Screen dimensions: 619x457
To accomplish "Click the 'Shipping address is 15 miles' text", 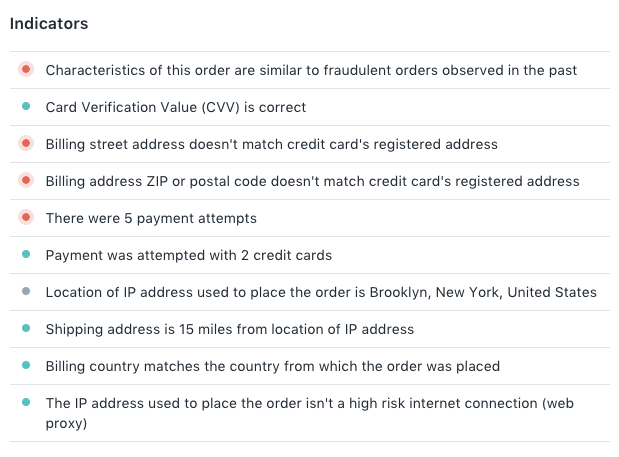I will coord(230,329).
